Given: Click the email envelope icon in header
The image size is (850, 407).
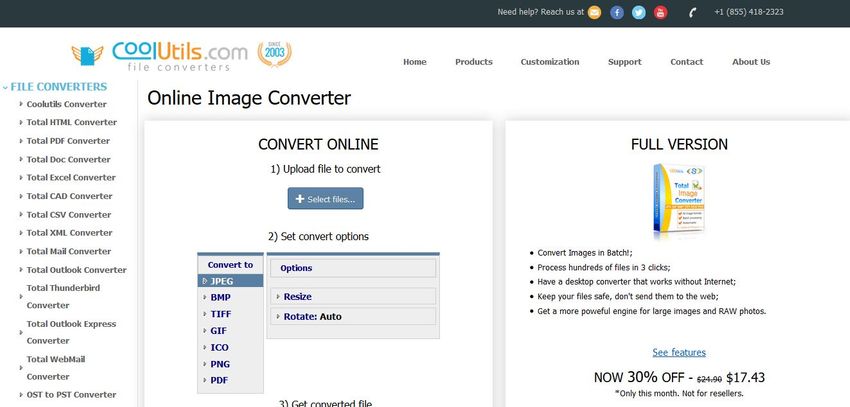Looking at the screenshot, I should 595,13.
